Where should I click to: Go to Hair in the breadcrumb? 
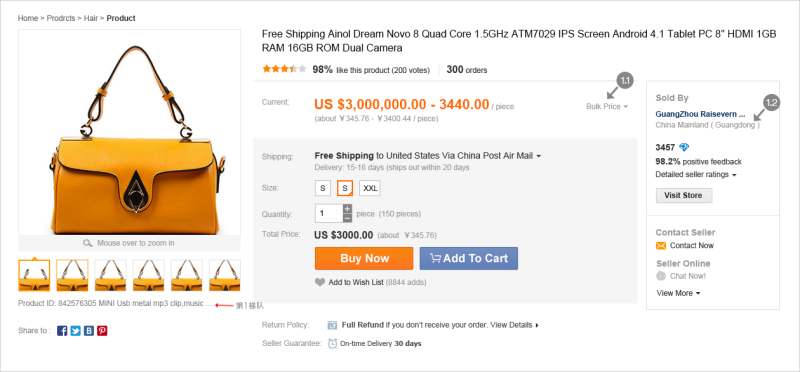point(91,18)
